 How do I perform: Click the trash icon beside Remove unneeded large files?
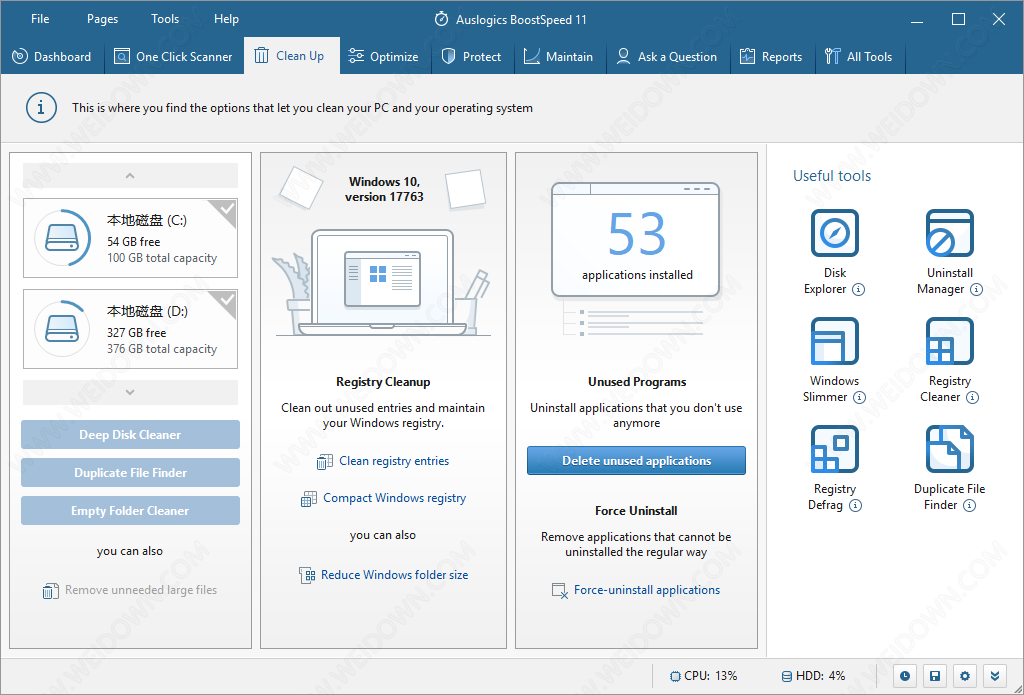(50, 591)
